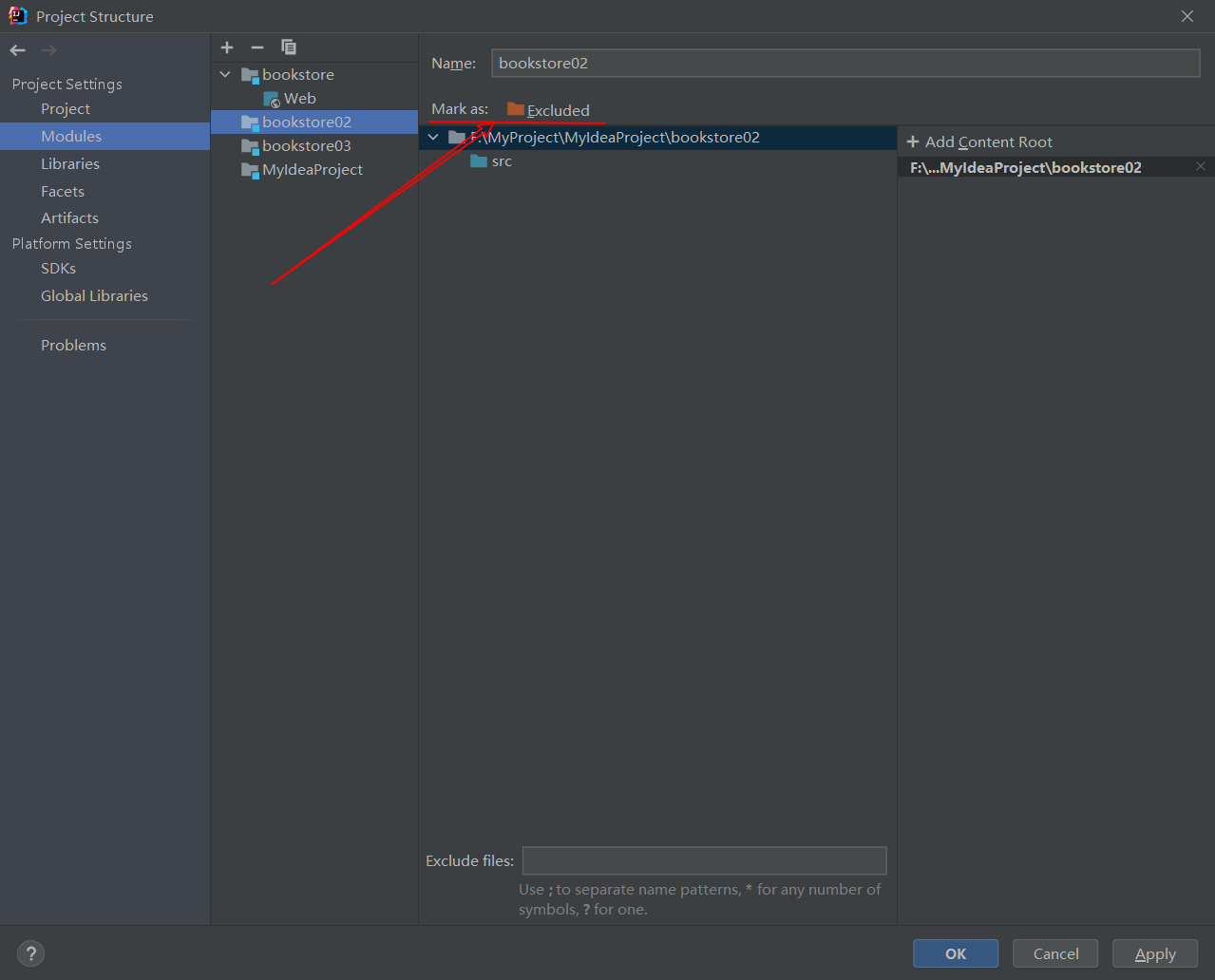Remove the bookstore02 content root with its X icon

pos(1200,166)
